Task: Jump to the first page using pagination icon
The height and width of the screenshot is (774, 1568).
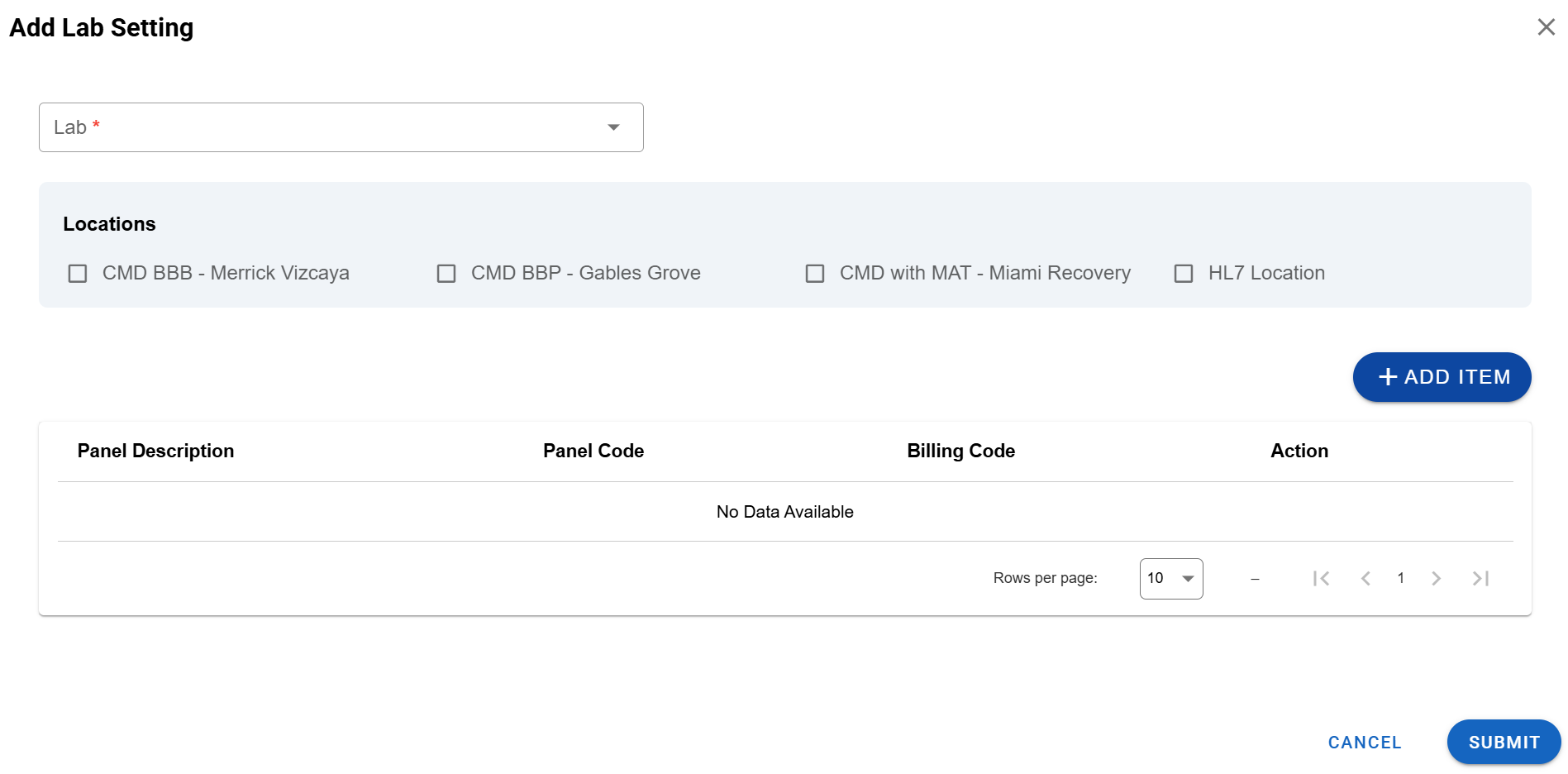Action: pos(1321,578)
